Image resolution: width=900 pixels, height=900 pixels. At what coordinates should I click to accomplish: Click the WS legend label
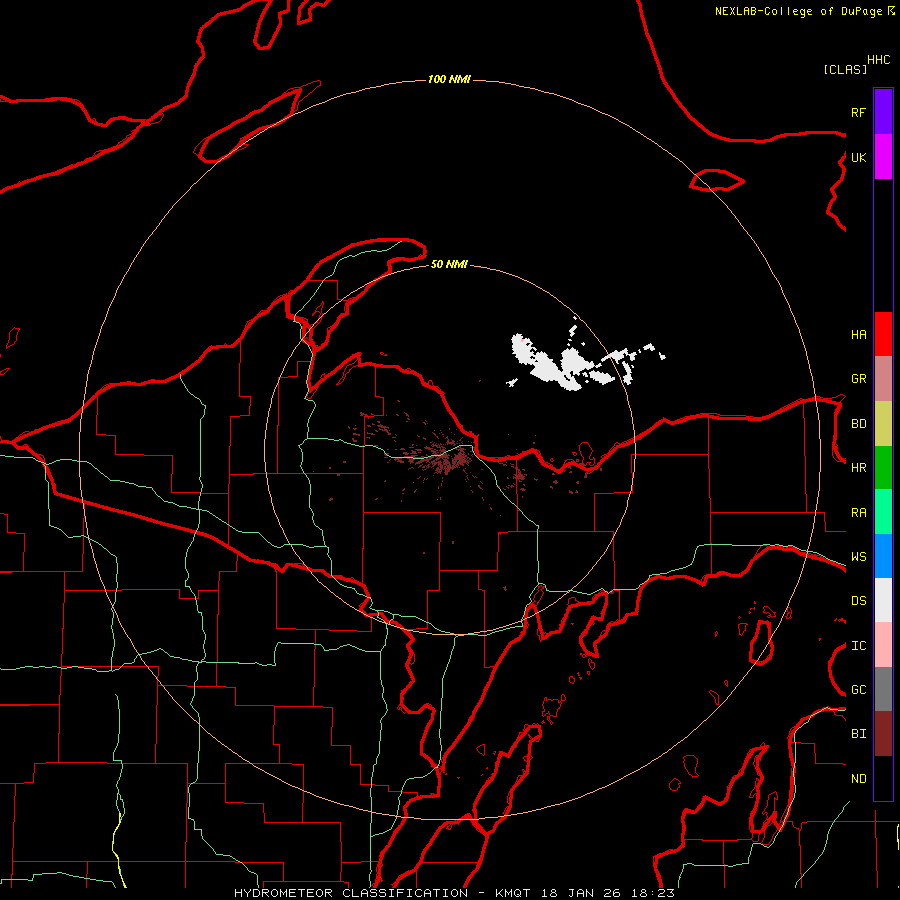[x=859, y=557]
